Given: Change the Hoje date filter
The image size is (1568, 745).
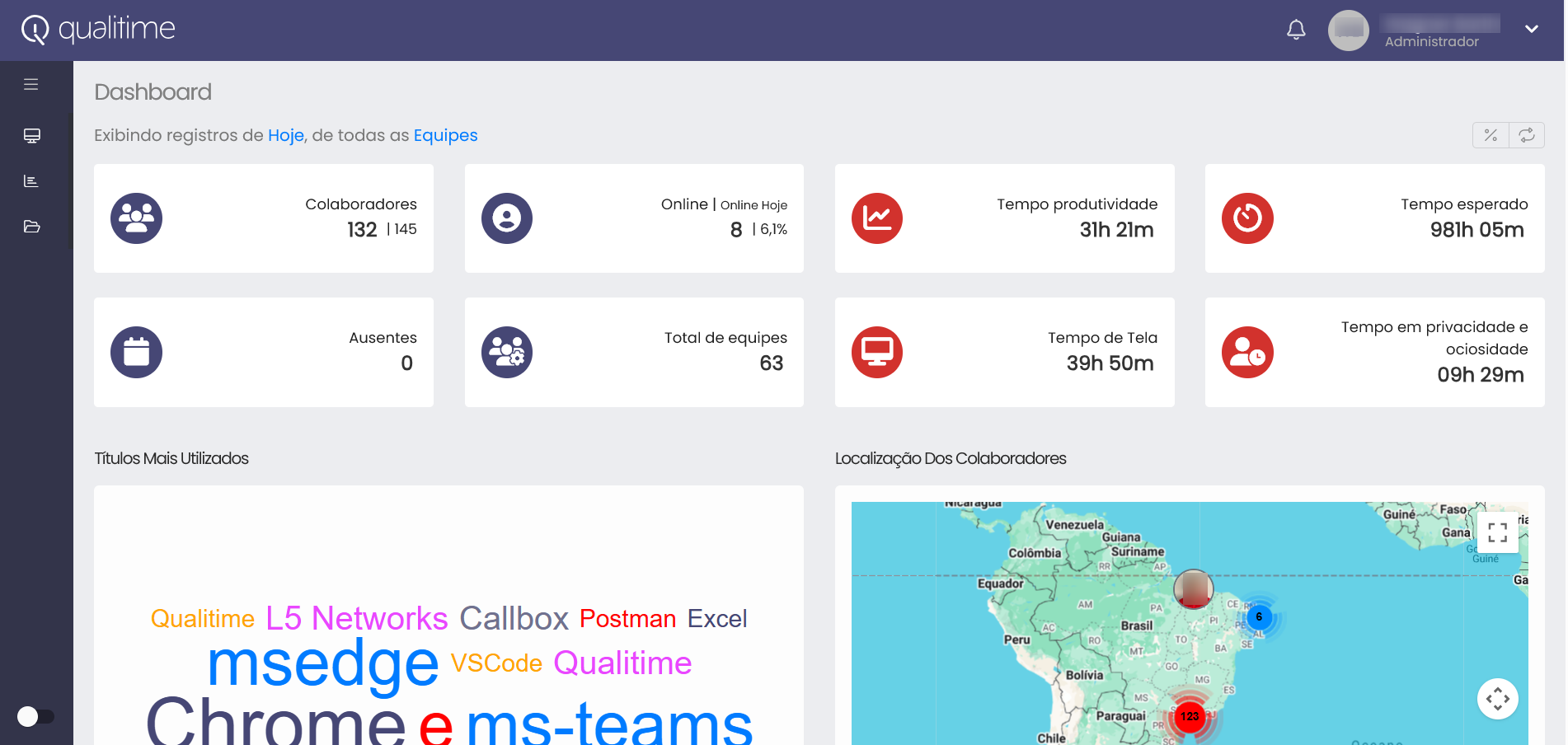Looking at the screenshot, I should [x=285, y=135].
